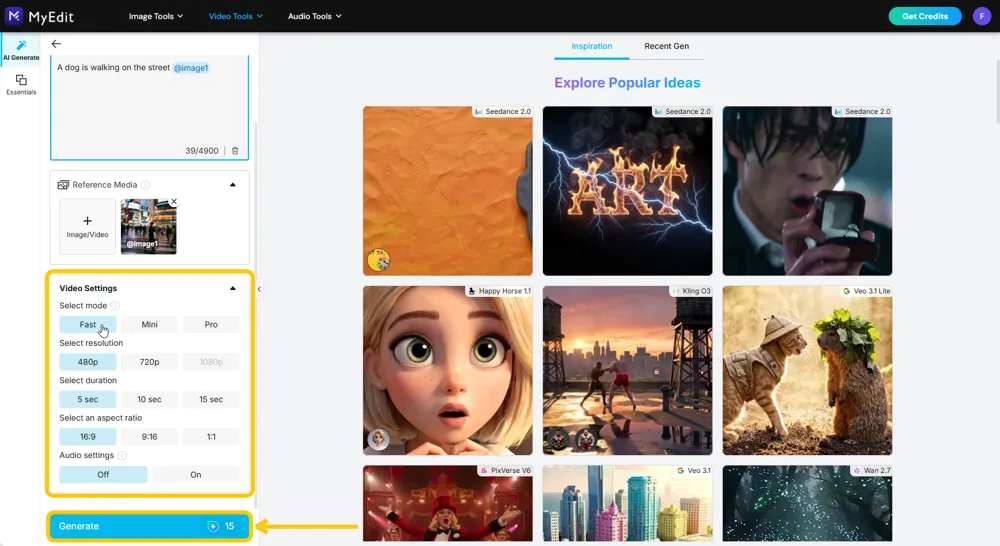Click the creator avatar on the cartoon girl card
The height and width of the screenshot is (546, 1000).
378,439
